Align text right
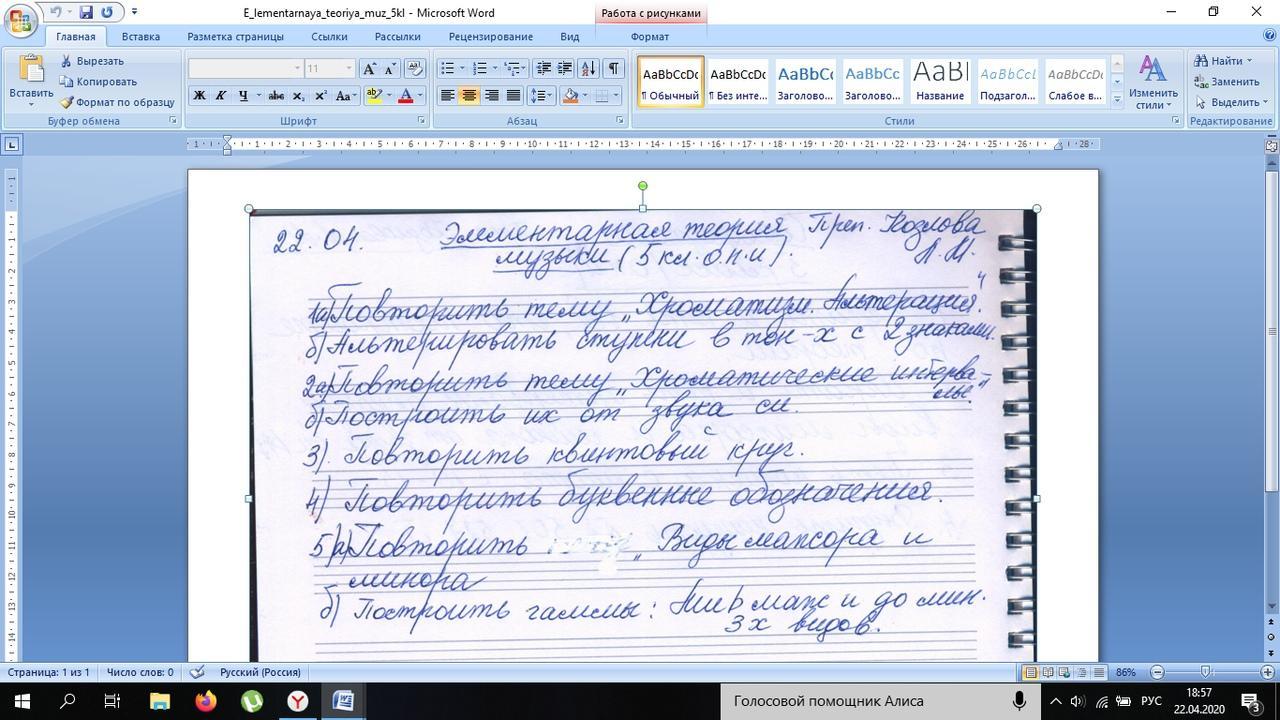1280x720 pixels. pyautogui.click(x=491, y=95)
